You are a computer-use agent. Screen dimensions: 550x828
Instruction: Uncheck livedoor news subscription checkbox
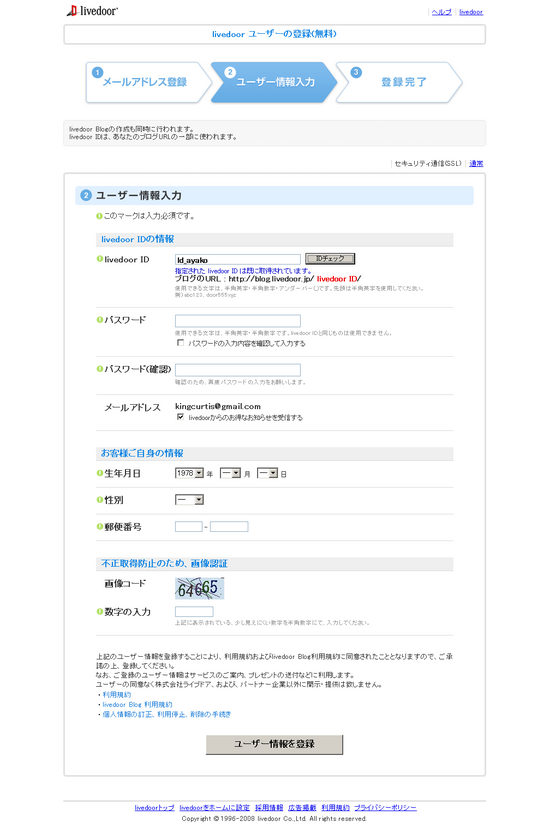(181, 417)
